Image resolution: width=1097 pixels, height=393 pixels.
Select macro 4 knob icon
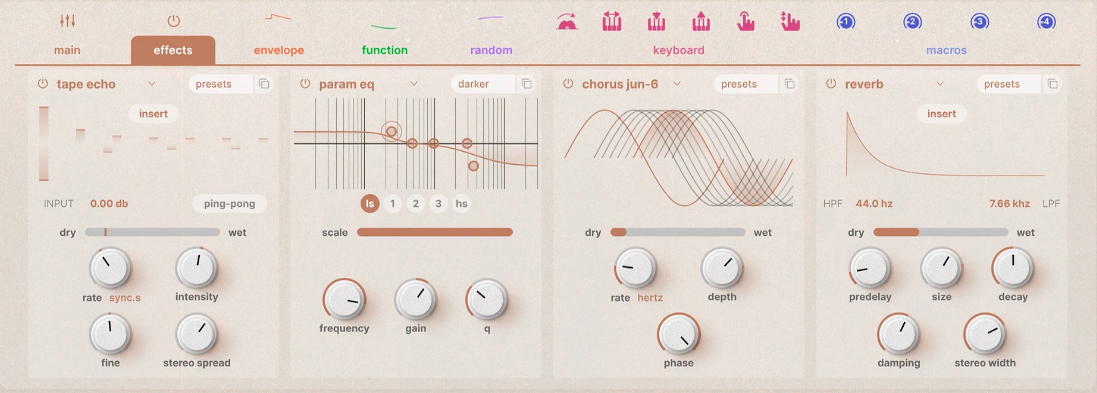[1046, 22]
